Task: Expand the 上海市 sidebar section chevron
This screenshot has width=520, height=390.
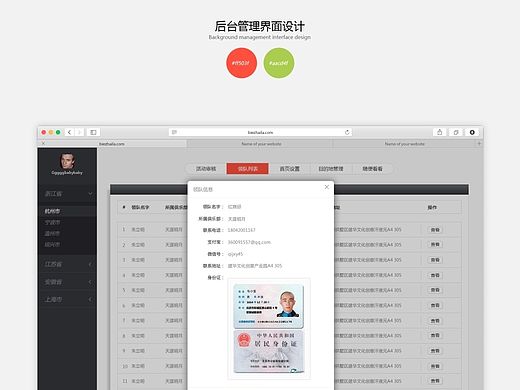Action: pos(90,299)
